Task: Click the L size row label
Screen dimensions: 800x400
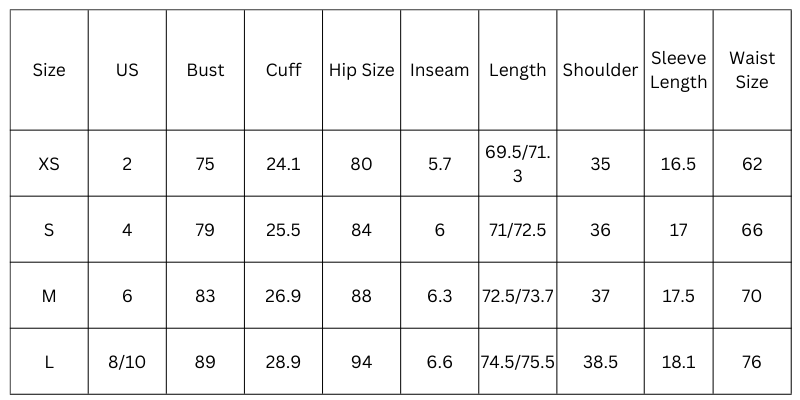Action: (49, 362)
